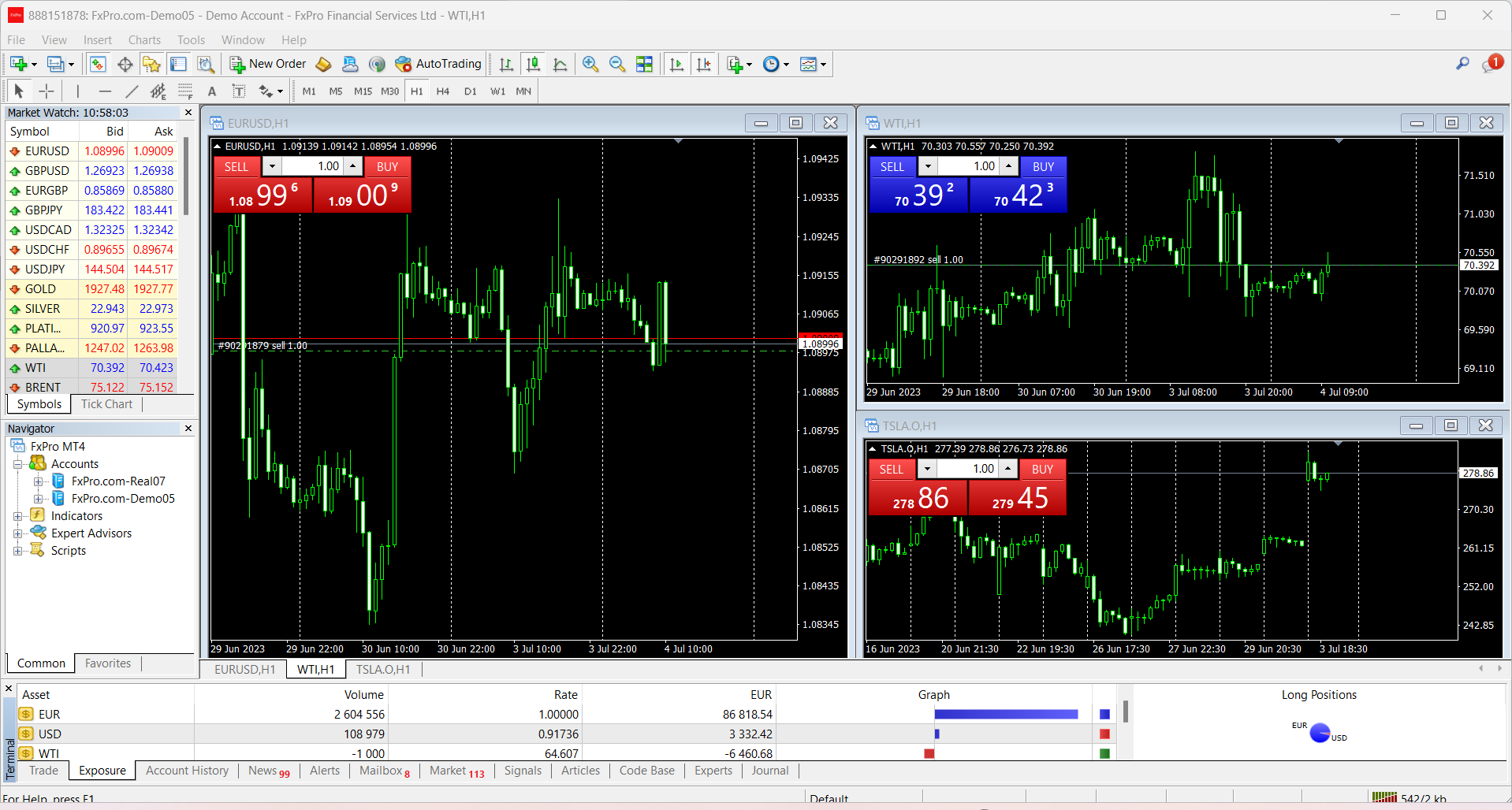This screenshot has width=1512, height=810.
Task: Toggle the Data Window crosshair-target icon
Action: click(125, 64)
